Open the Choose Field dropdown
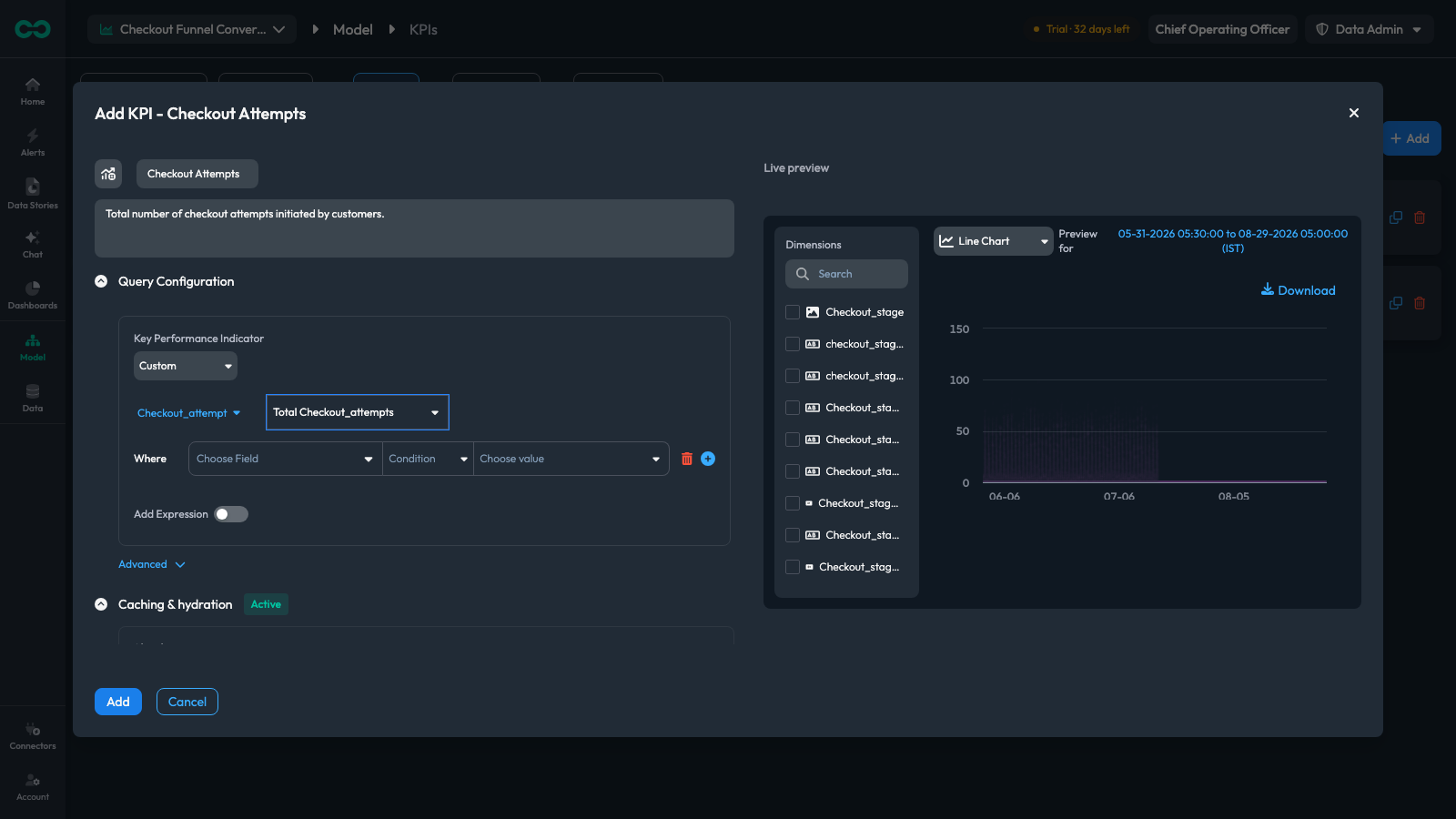This screenshot has height=819, width=1456. click(285, 459)
